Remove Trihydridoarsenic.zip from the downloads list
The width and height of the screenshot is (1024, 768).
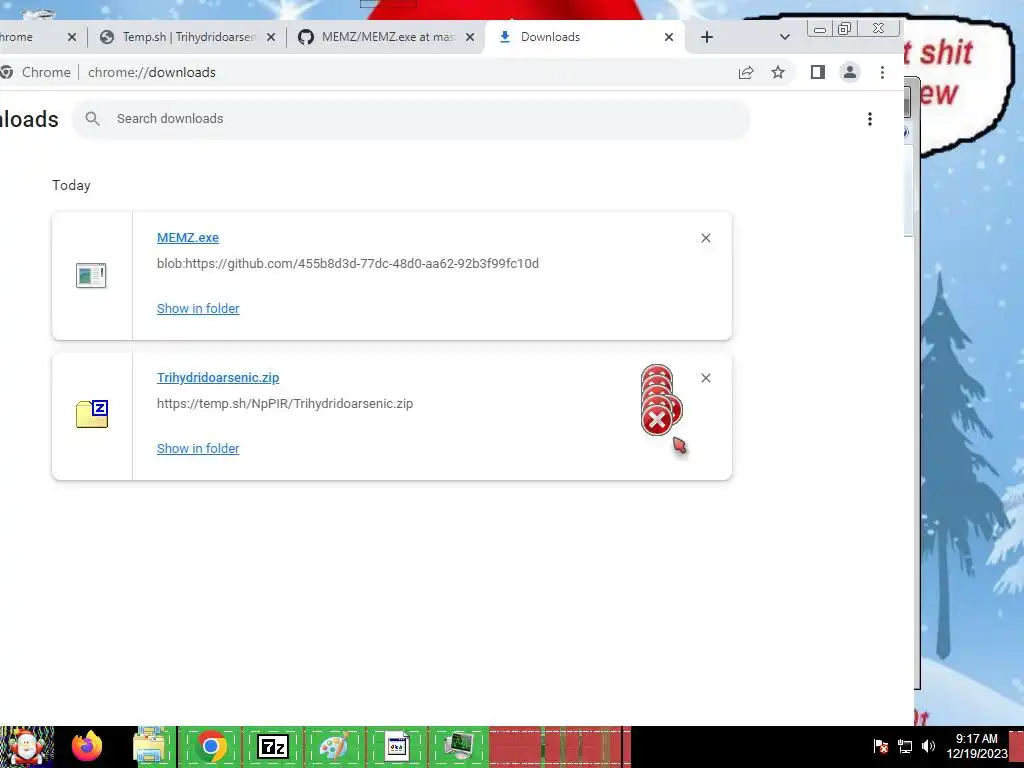(x=706, y=378)
